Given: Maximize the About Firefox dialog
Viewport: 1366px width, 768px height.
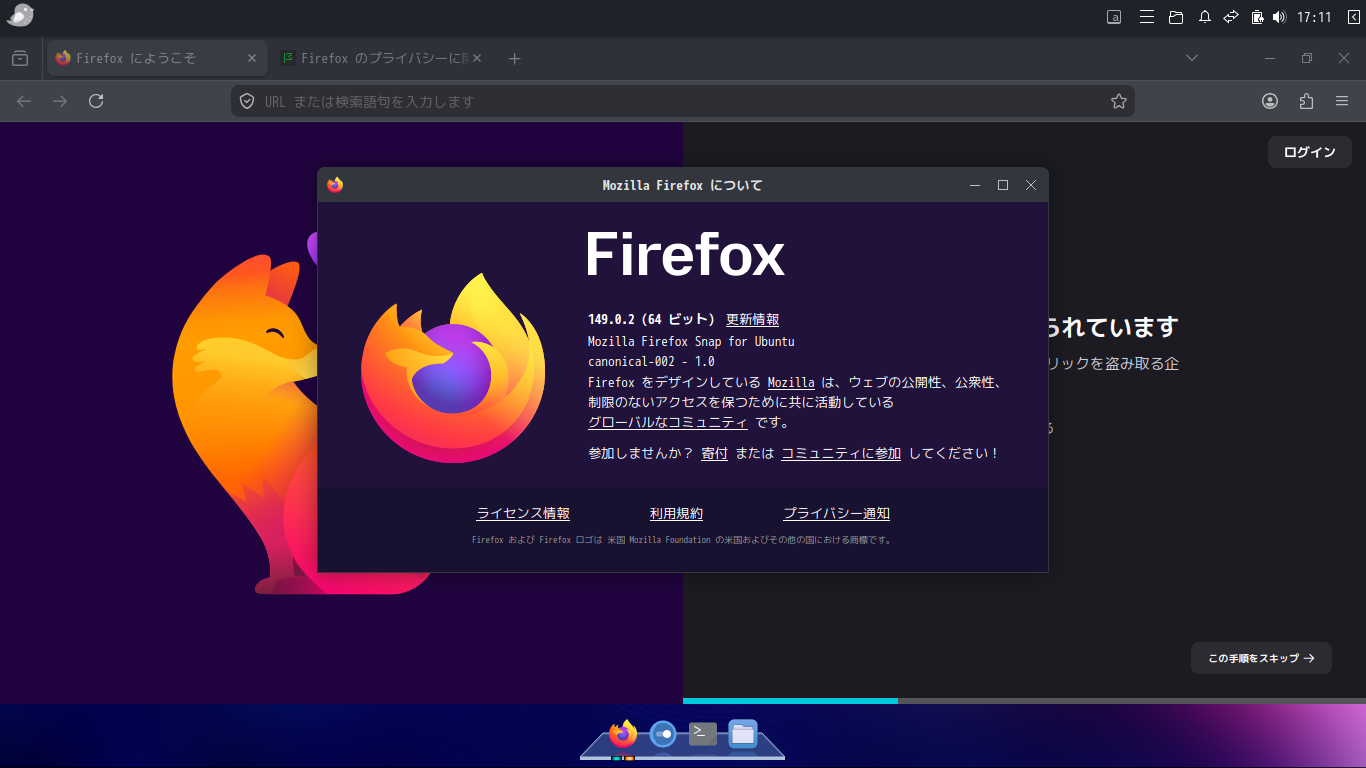Looking at the screenshot, I should pyautogui.click(x=1003, y=185).
